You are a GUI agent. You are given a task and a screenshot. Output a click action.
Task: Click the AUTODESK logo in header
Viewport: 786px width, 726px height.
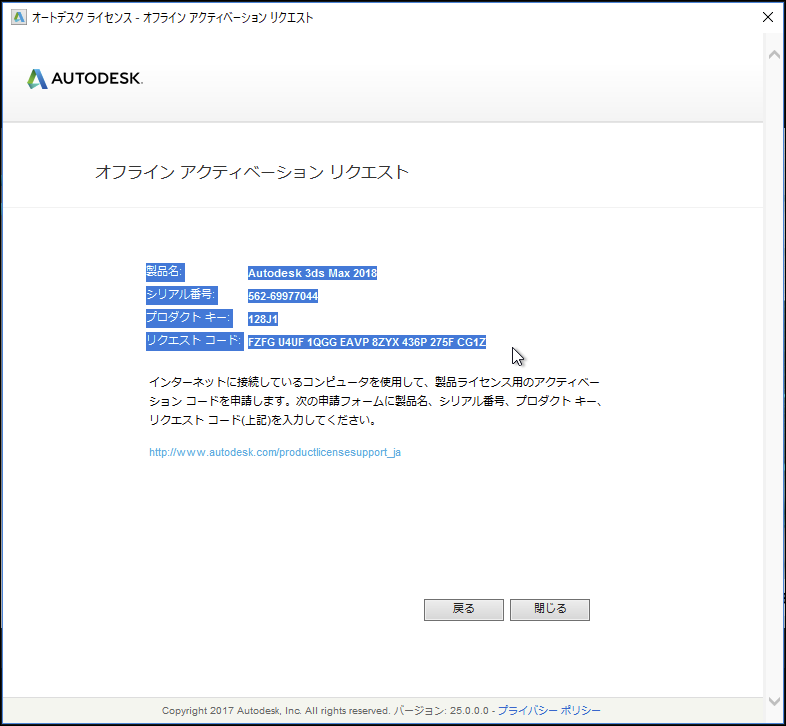(x=85, y=79)
